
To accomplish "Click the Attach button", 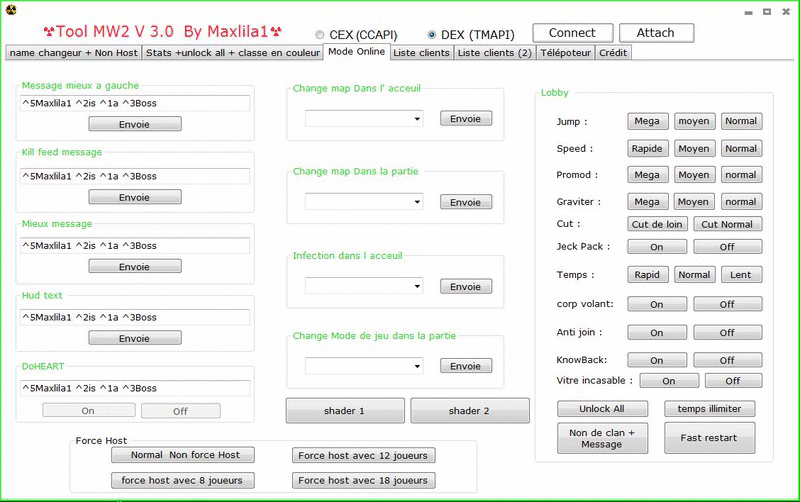I will click(656, 33).
